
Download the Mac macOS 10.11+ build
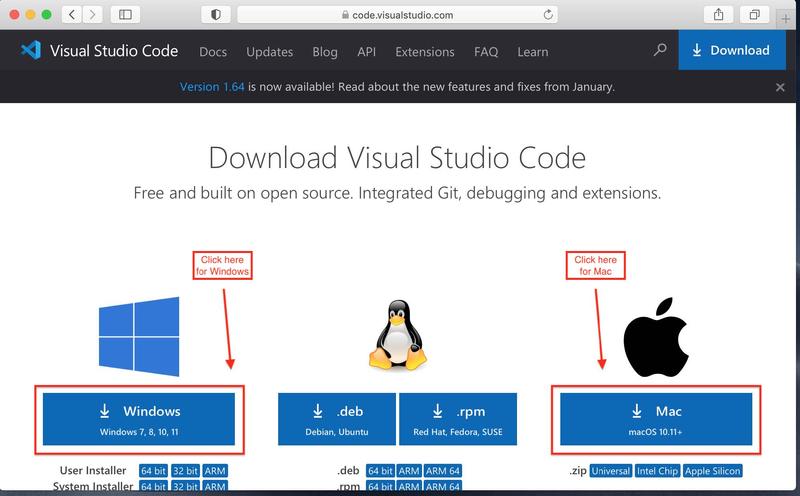[654, 419]
